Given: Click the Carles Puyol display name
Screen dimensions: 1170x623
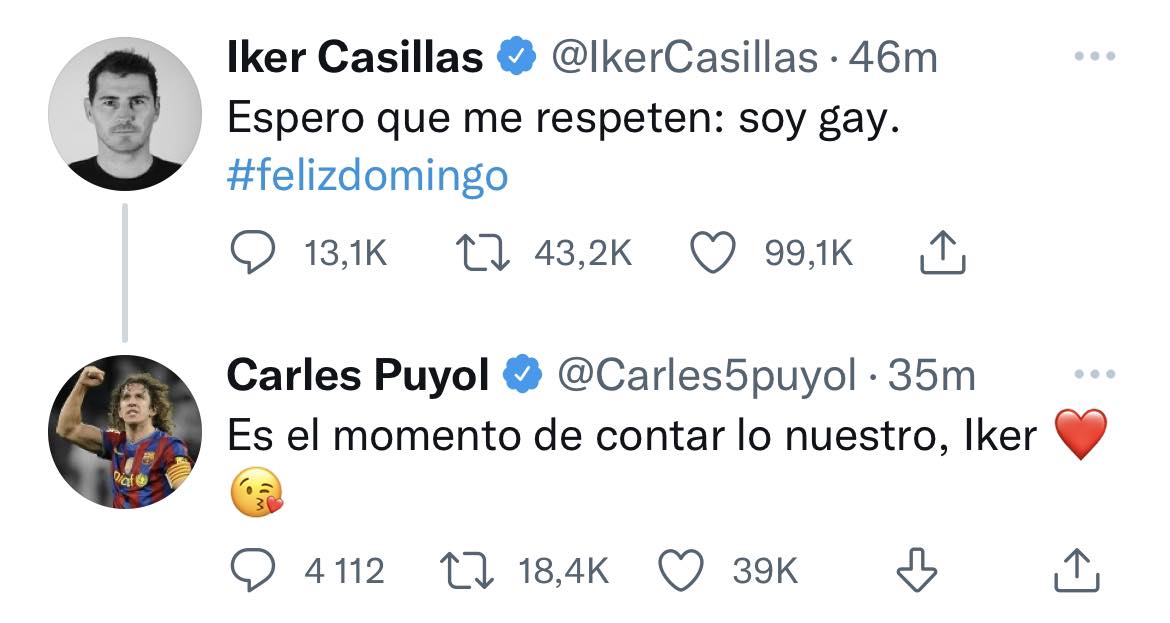Looking at the screenshot, I should click(358, 375).
